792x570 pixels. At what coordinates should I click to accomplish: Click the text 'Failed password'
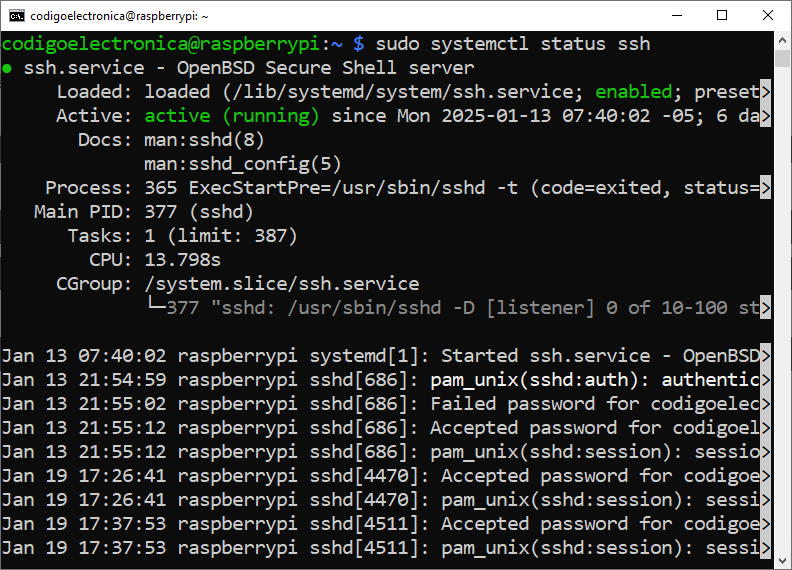513,404
